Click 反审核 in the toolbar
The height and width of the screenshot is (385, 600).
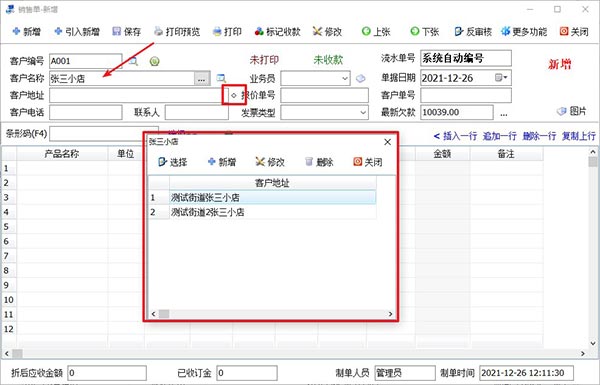(473, 31)
